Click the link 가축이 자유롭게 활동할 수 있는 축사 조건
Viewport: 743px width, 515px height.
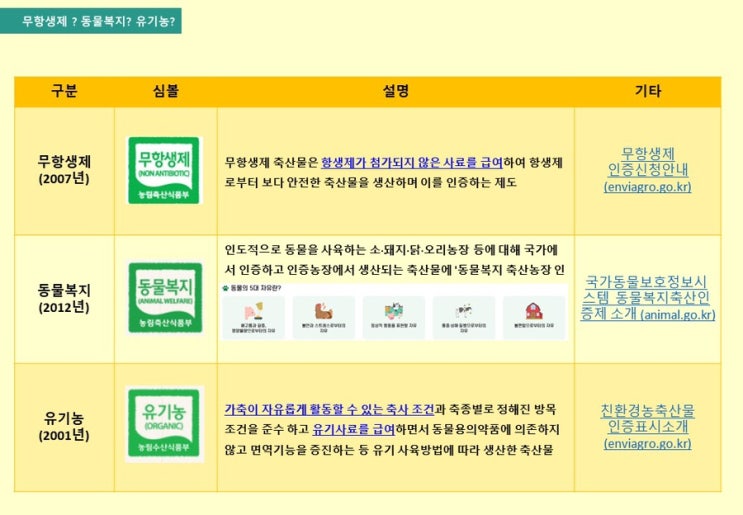329,409
